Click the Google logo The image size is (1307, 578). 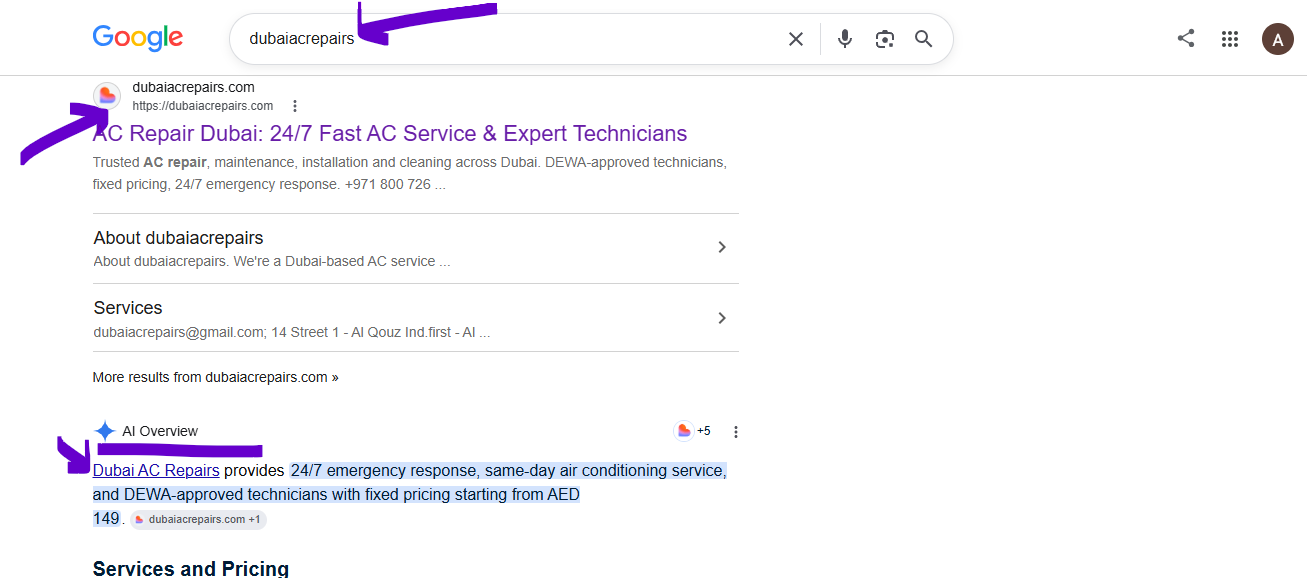pos(138,38)
